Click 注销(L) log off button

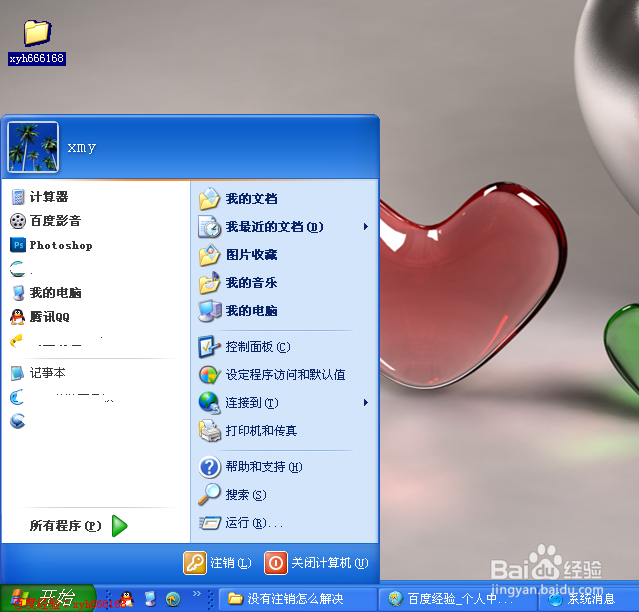pyautogui.click(x=217, y=563)
